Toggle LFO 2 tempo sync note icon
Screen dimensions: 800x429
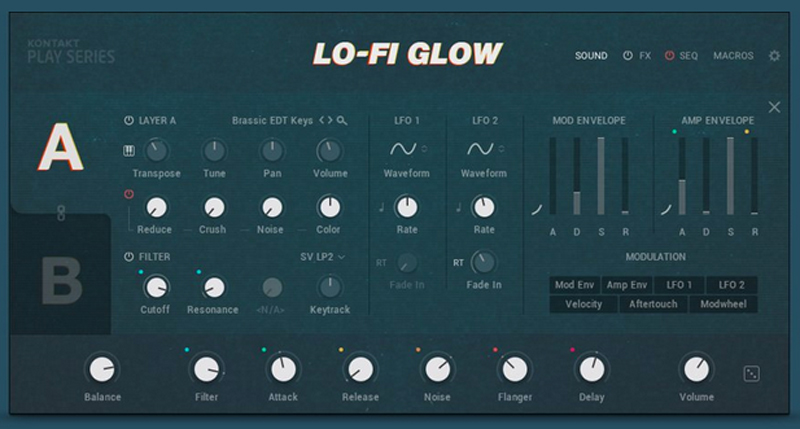coord(458,207)
